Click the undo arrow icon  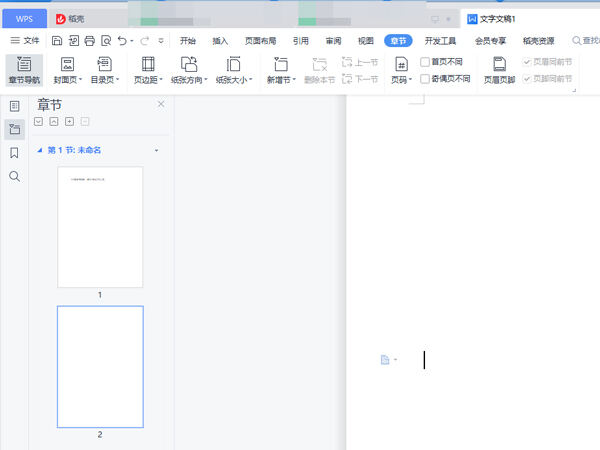(122, 41)
